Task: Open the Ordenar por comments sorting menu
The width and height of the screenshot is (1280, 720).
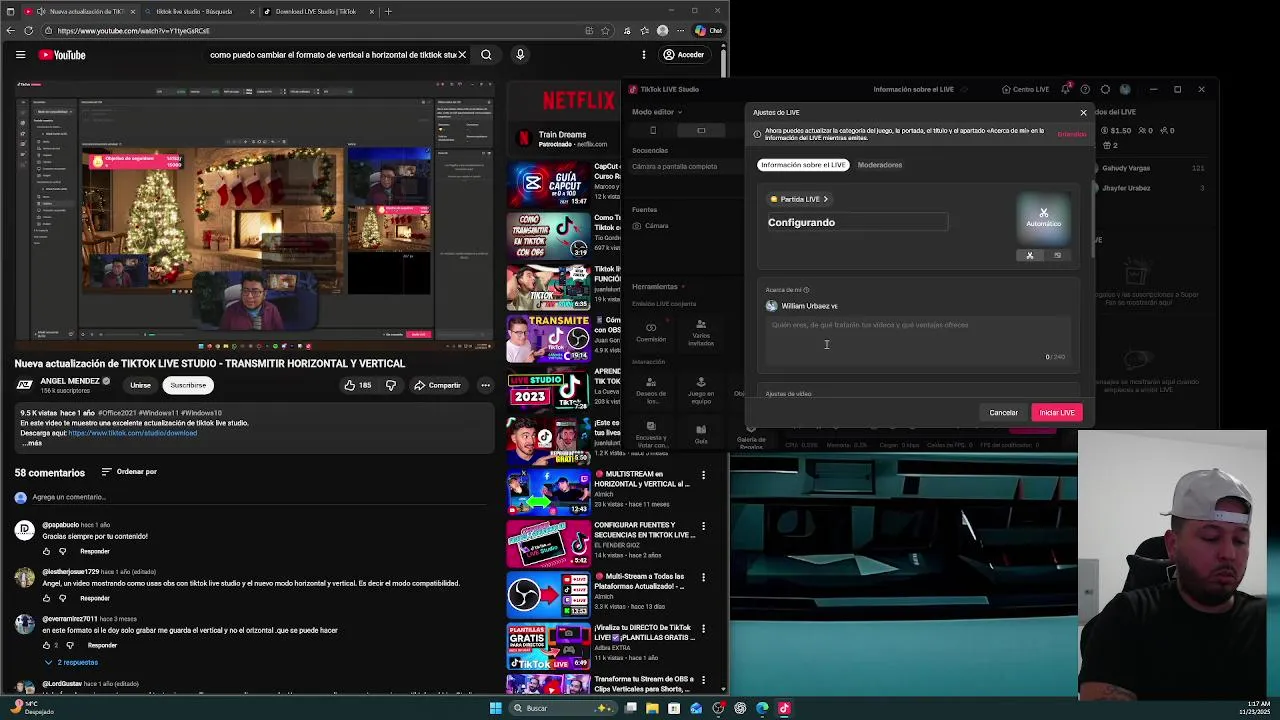Action: [x=129, y=472]
